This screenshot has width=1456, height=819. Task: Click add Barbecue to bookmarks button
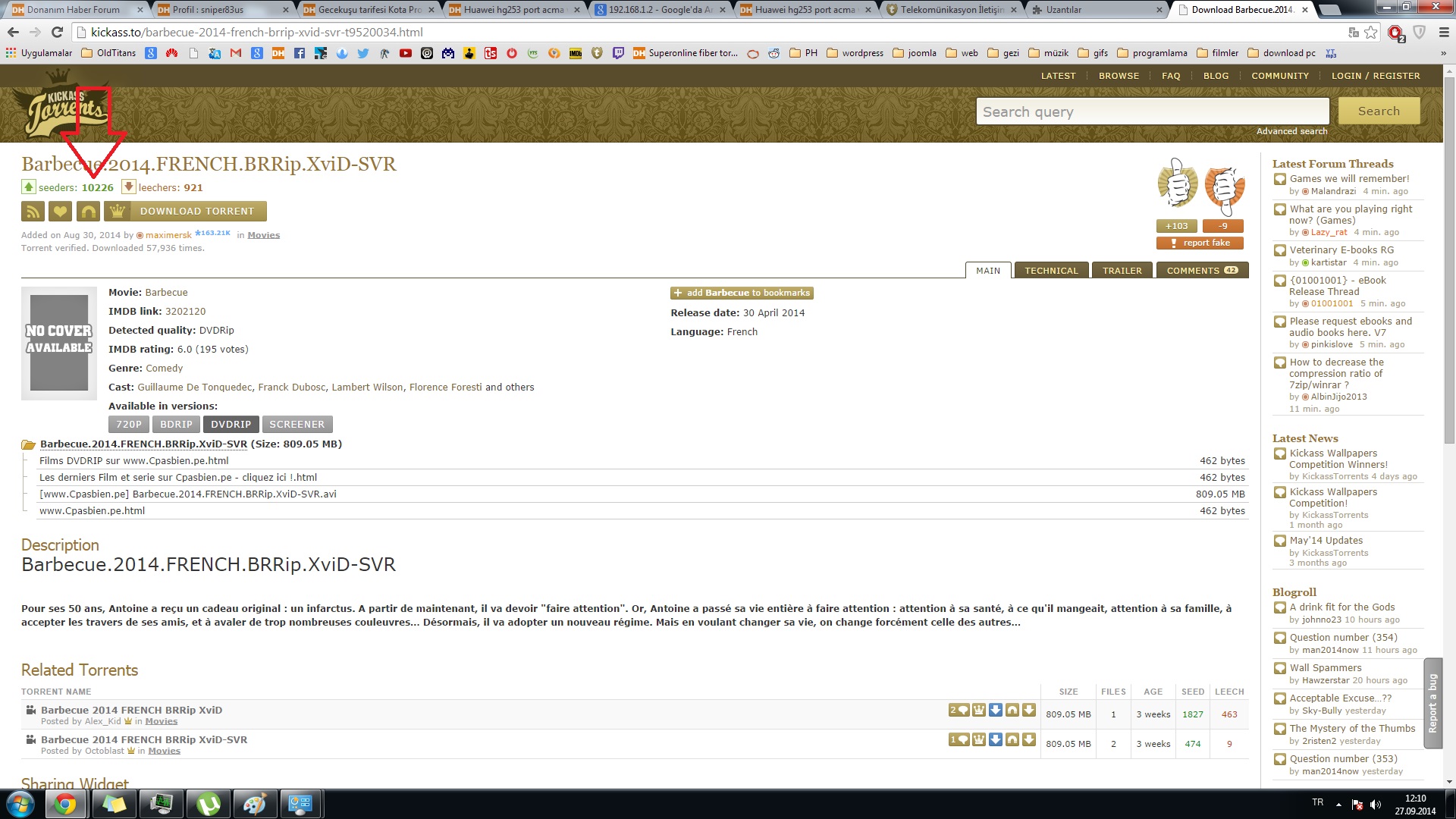click(742, 293)
